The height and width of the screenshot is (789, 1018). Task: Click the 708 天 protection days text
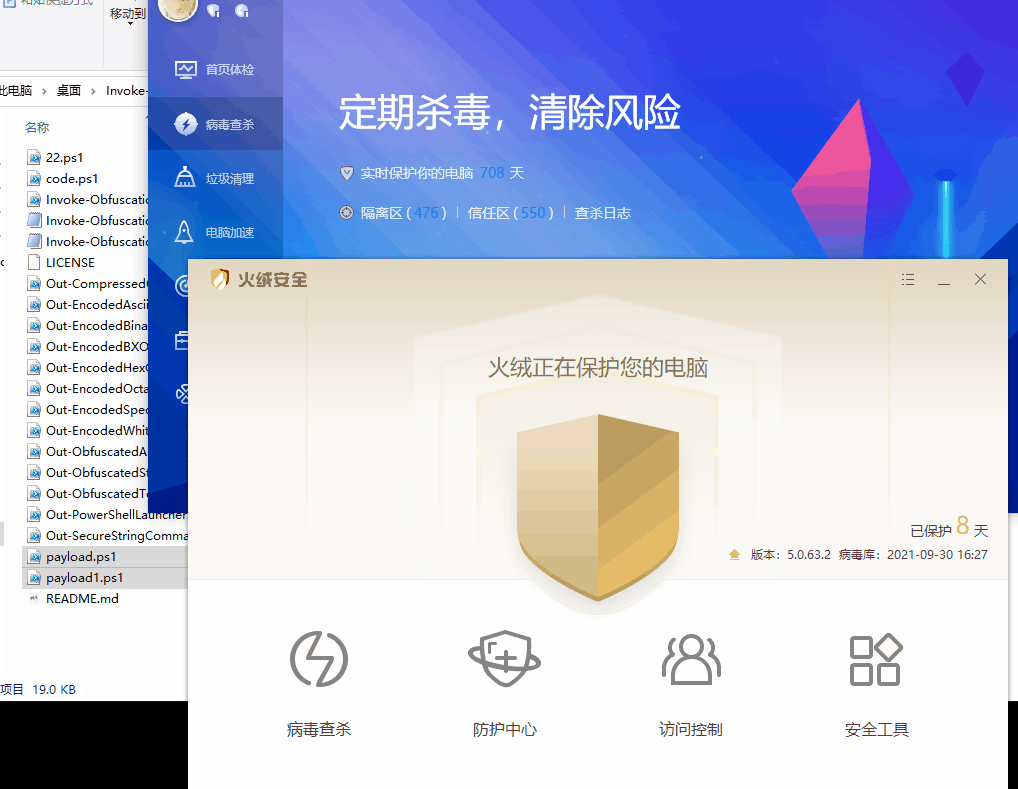(502, 173)
